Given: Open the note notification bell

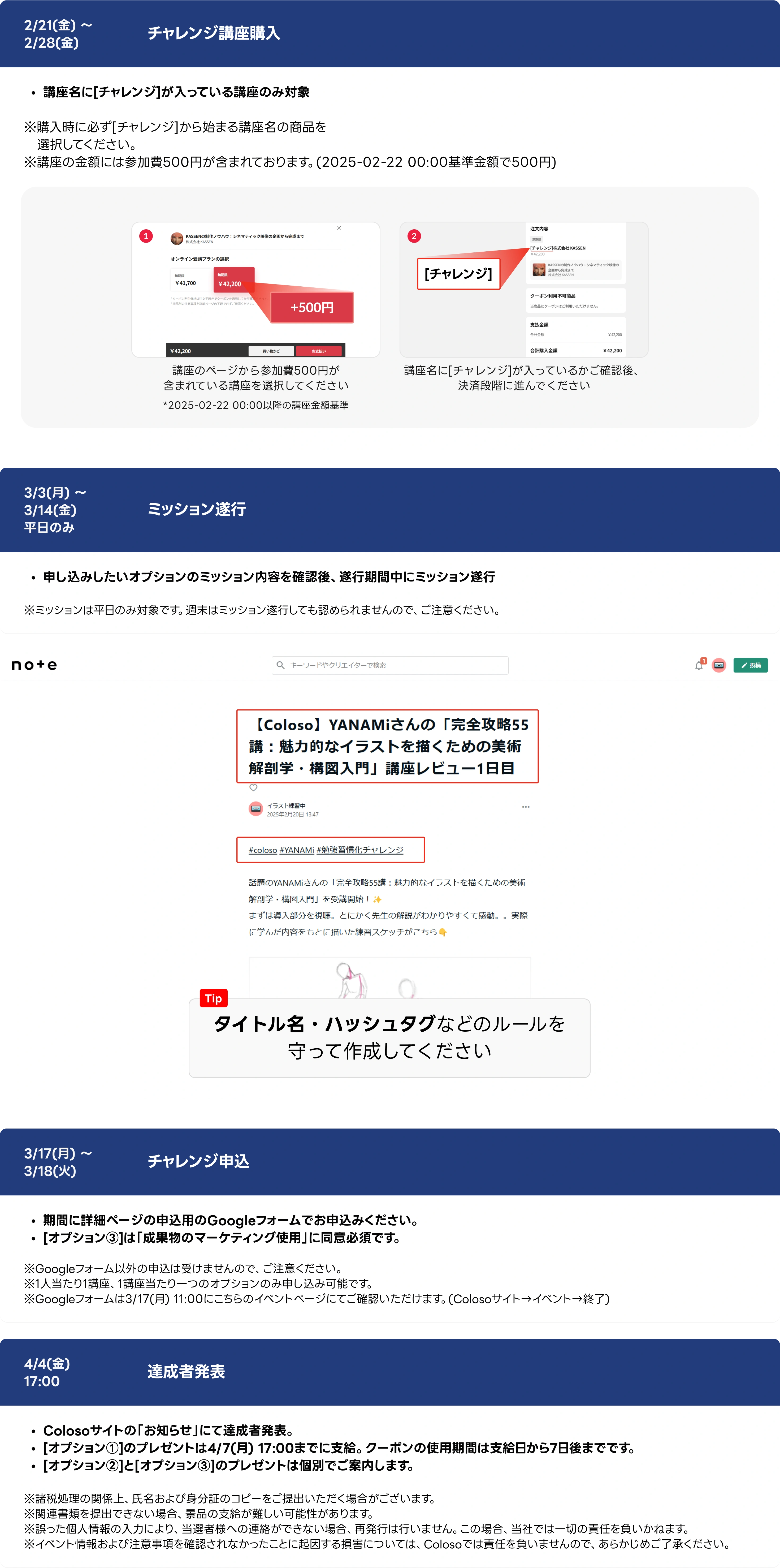Looking at the screenshot, I should [699, 665].
